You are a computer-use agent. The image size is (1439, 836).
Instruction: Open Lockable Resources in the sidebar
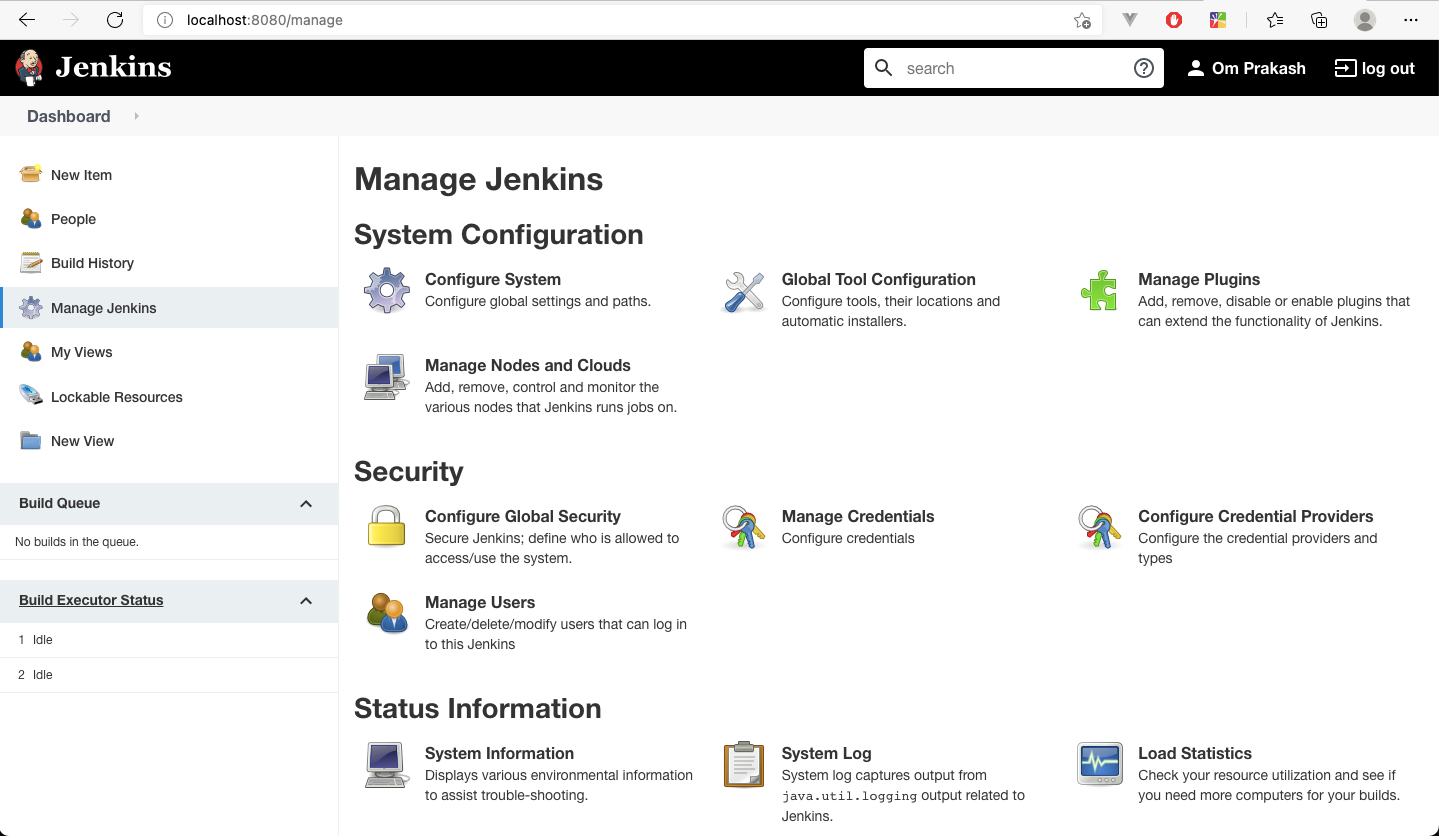pos(117,397)
